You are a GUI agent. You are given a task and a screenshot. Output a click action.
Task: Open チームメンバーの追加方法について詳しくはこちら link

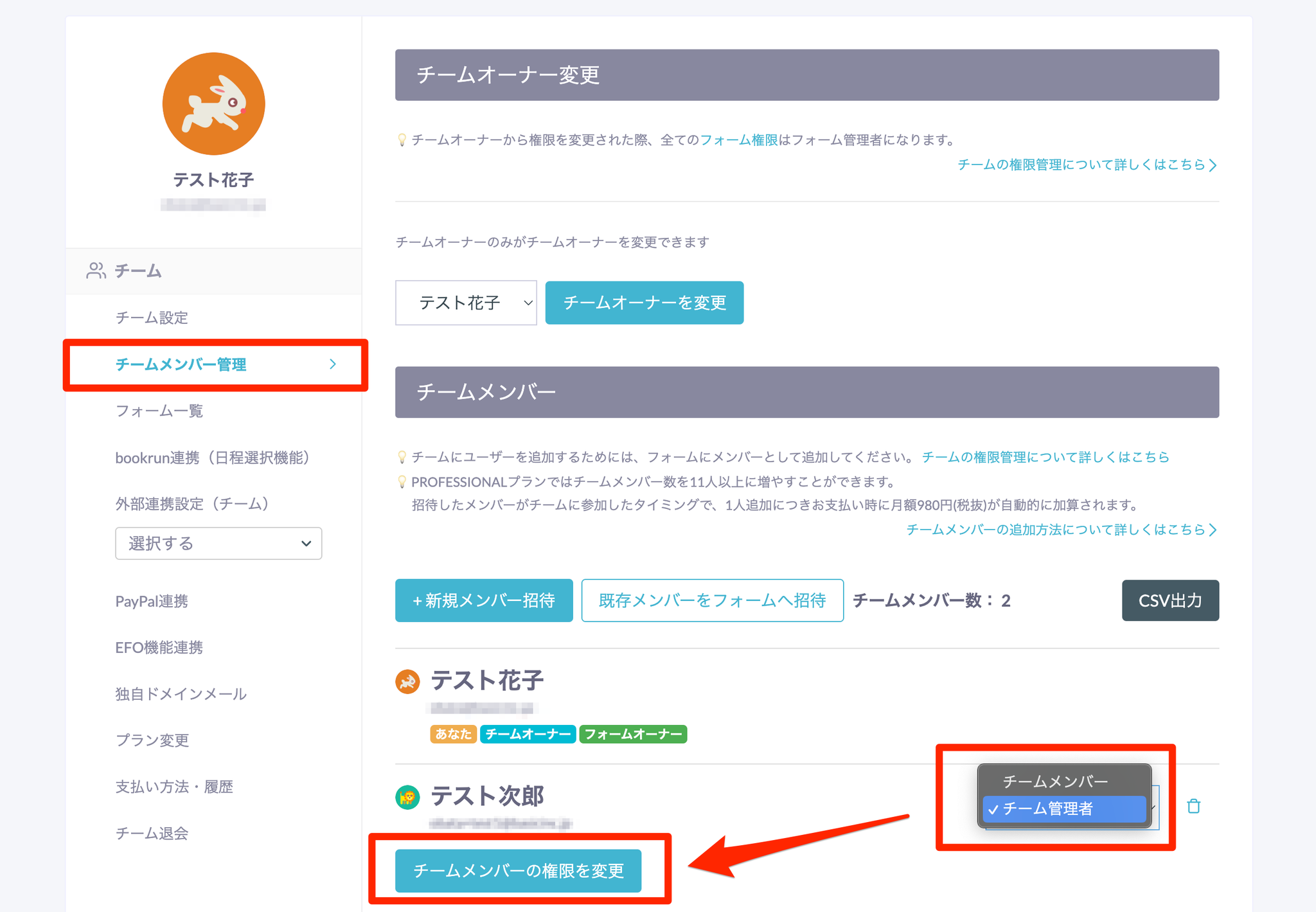click(1060, 530)
